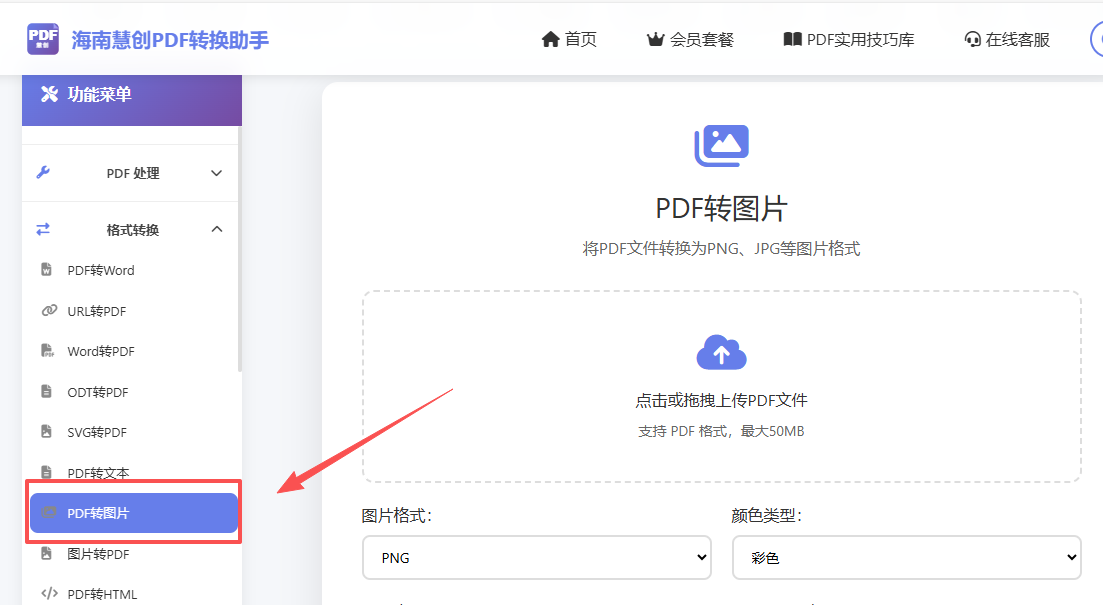This screenshot has width=1103, height=605.
Task: Click the swap-arrows icon in 格式转换
Action: (x=43, y=229)
